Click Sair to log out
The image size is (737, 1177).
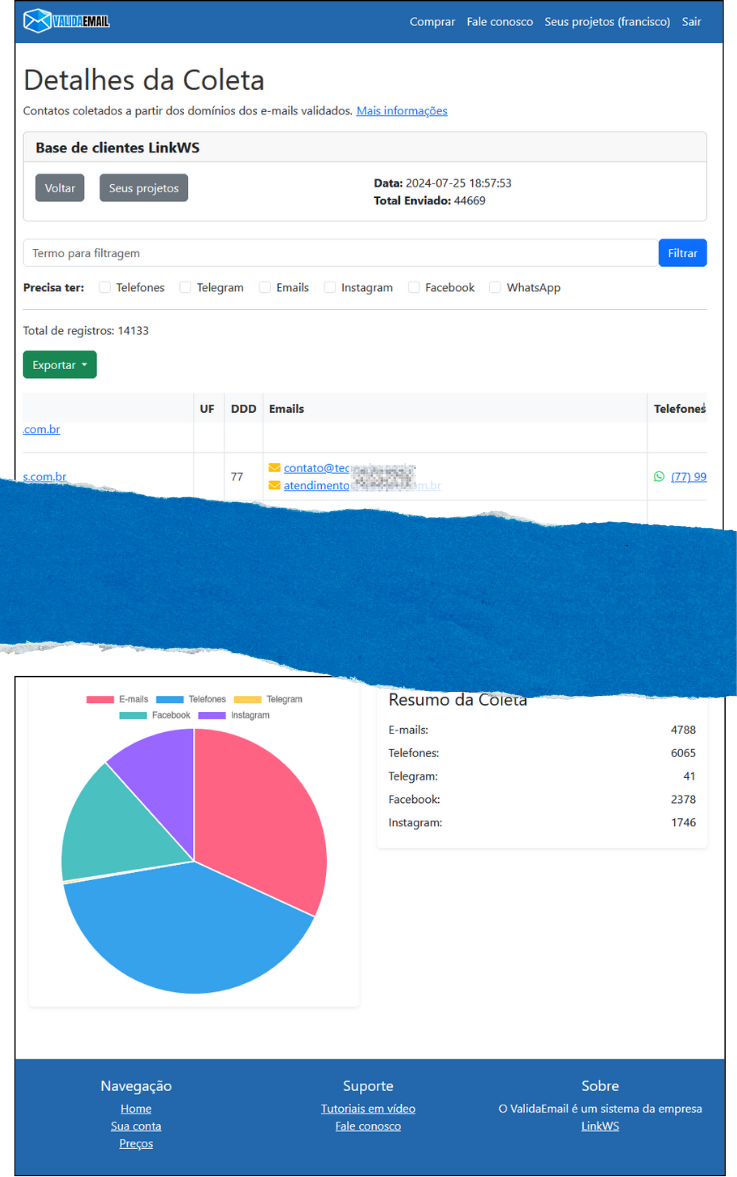click(x=691, y=22)
